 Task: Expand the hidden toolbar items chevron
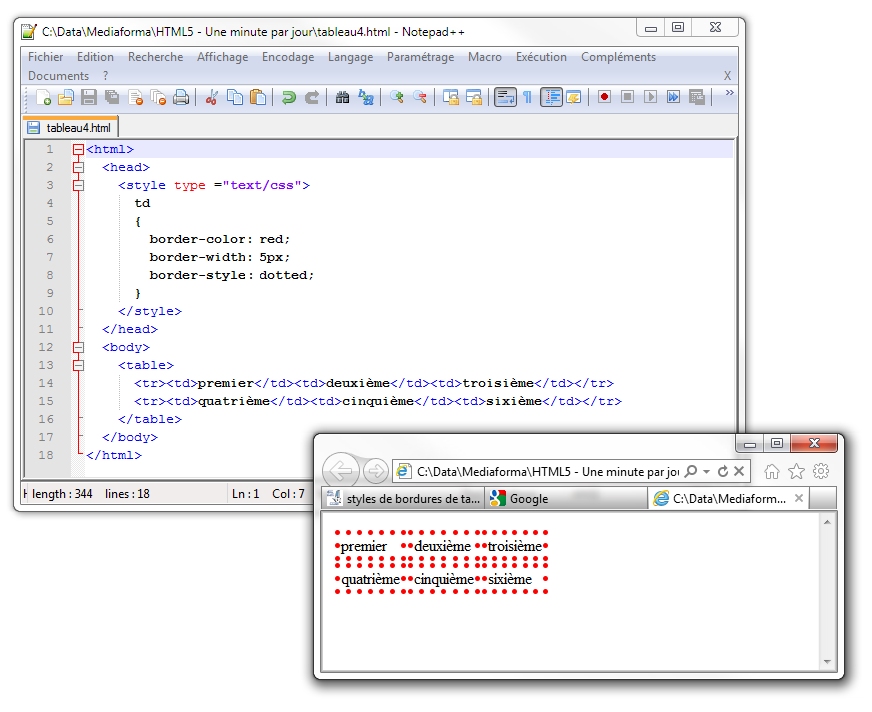click(x=729, y=94)
